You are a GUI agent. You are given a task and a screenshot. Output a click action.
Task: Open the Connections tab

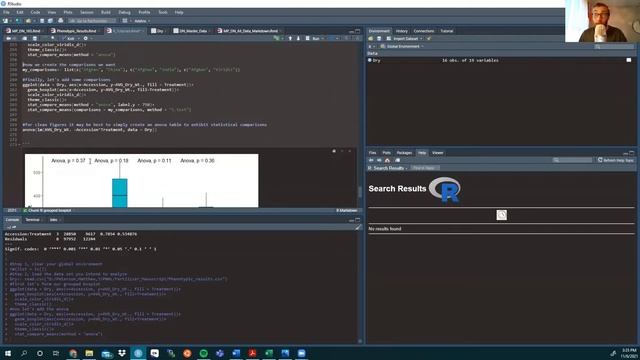424,31
